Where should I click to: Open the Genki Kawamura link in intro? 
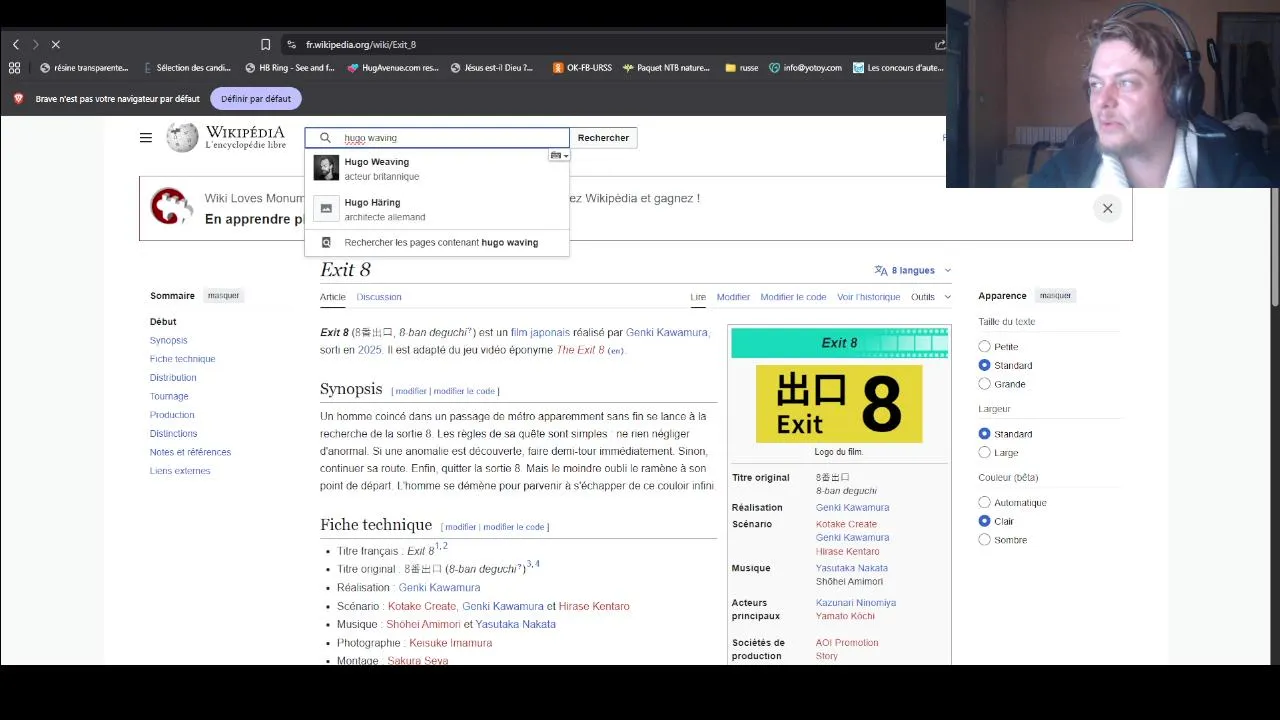tap(667, 332)
